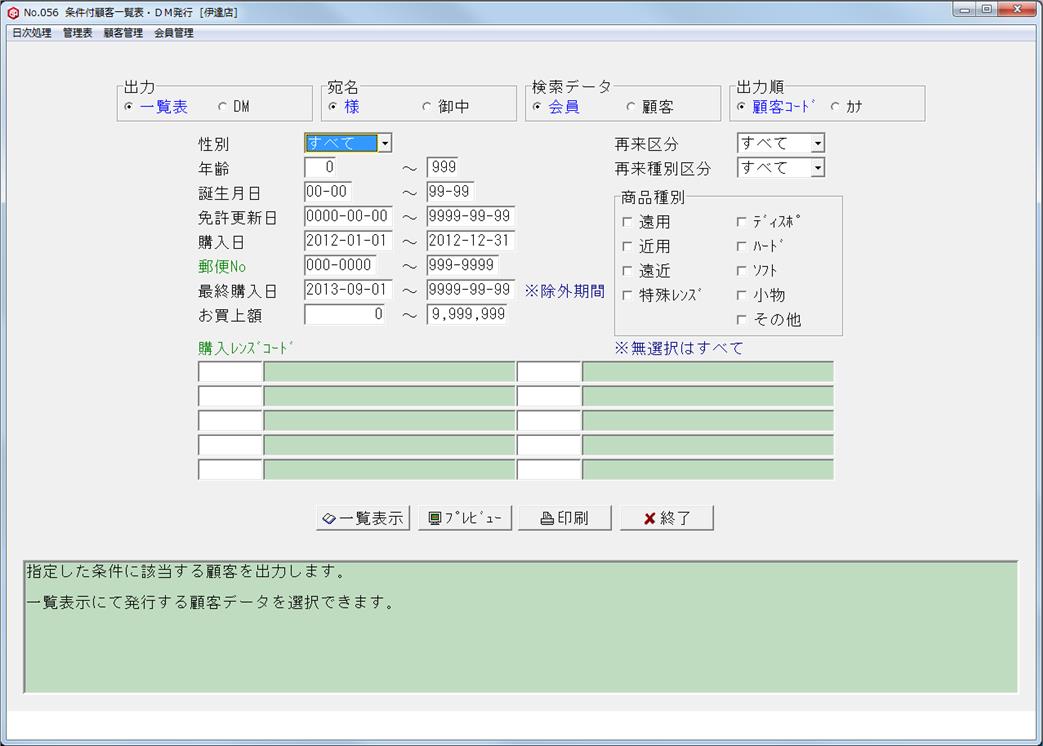Click the maximum age field 999
Image resolution: width=1043 pixels, height=746 pixels.
click(443, 167)
